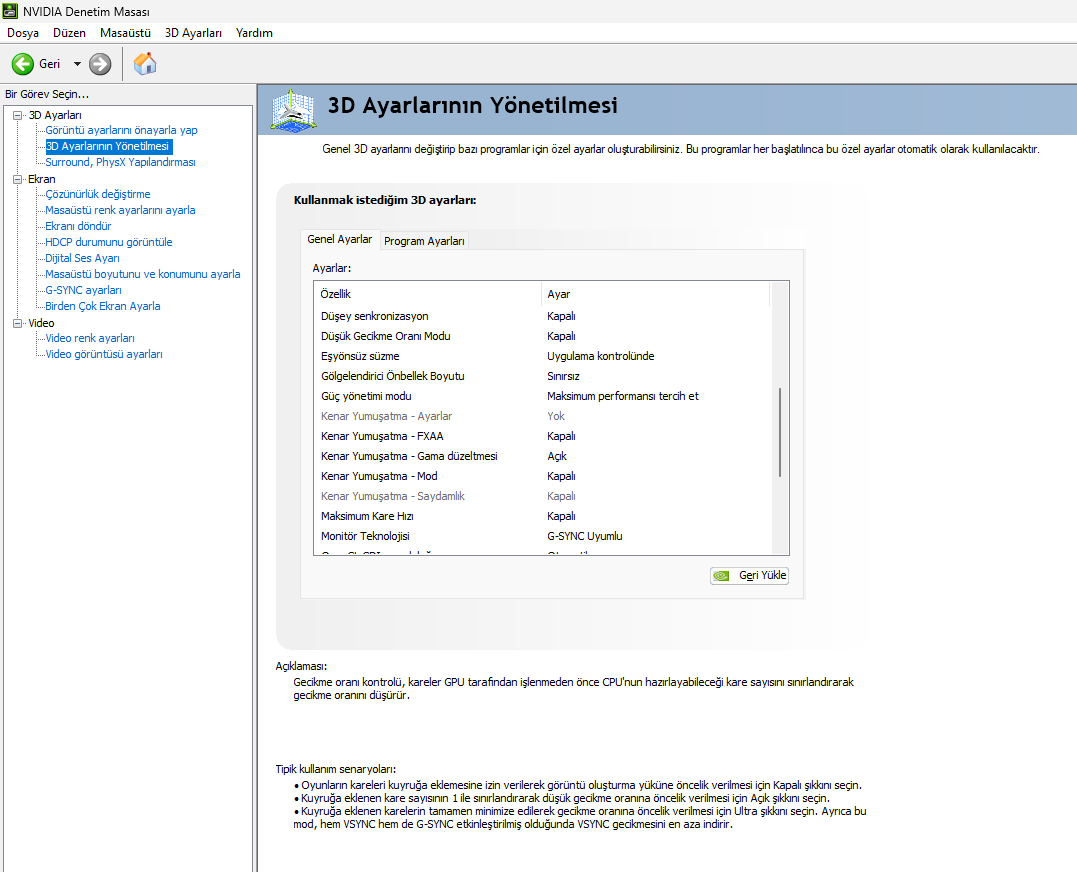Open Masaüstü renk ayarlarını ayarla
Viewport: 1077px width, 872px height.
[120, 210]
